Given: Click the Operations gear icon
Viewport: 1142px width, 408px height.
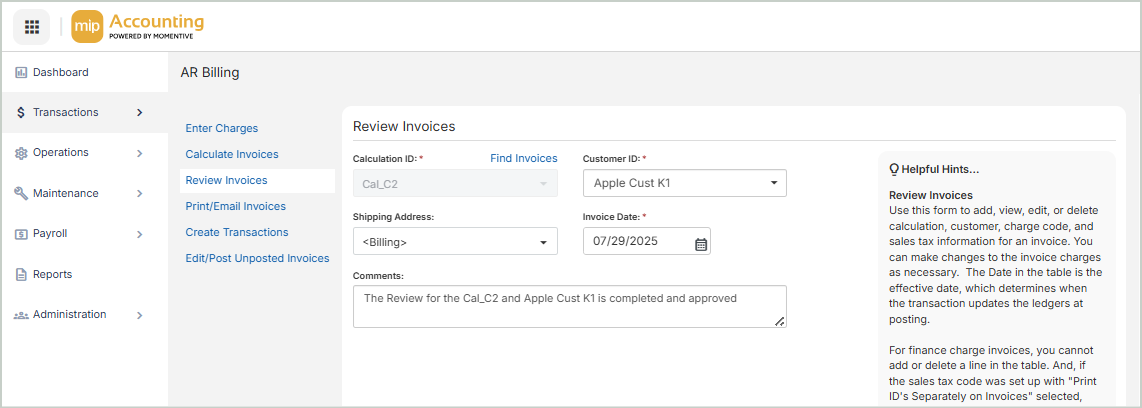Looking at the screenshot, I should 21,153.
